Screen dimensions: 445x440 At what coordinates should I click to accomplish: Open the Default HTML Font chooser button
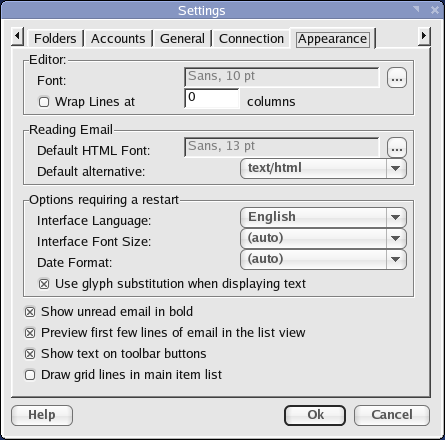click(x=397, y=148)
